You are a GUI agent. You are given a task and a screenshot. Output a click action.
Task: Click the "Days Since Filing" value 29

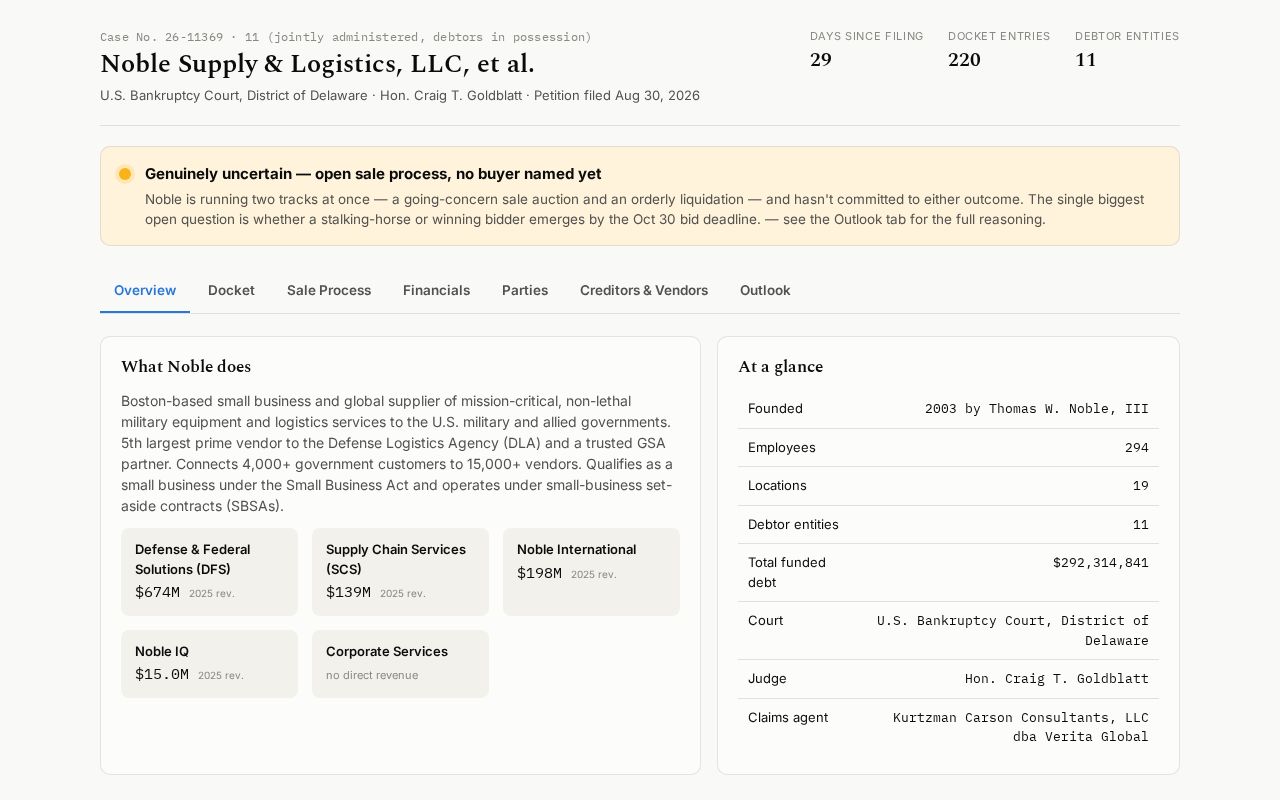coord(821,60)
